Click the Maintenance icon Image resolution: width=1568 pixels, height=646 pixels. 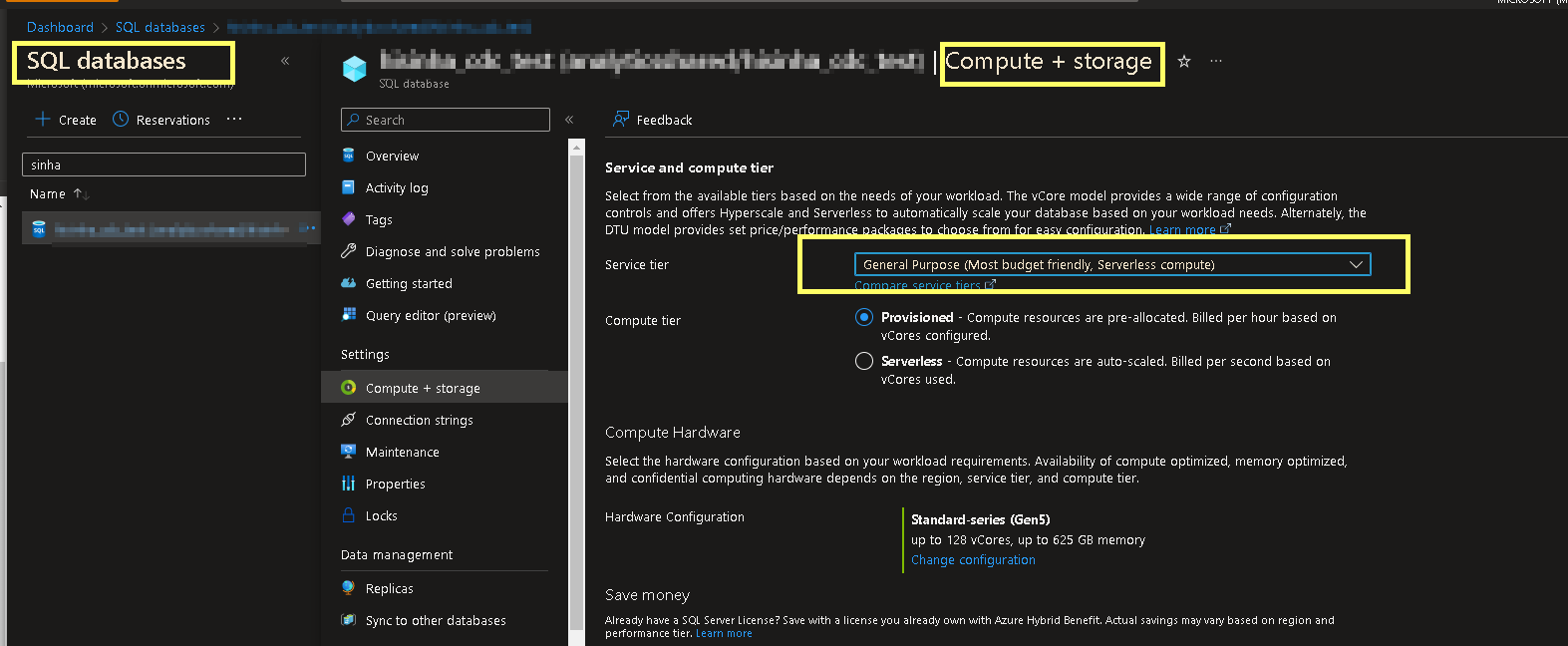point(348,452)
